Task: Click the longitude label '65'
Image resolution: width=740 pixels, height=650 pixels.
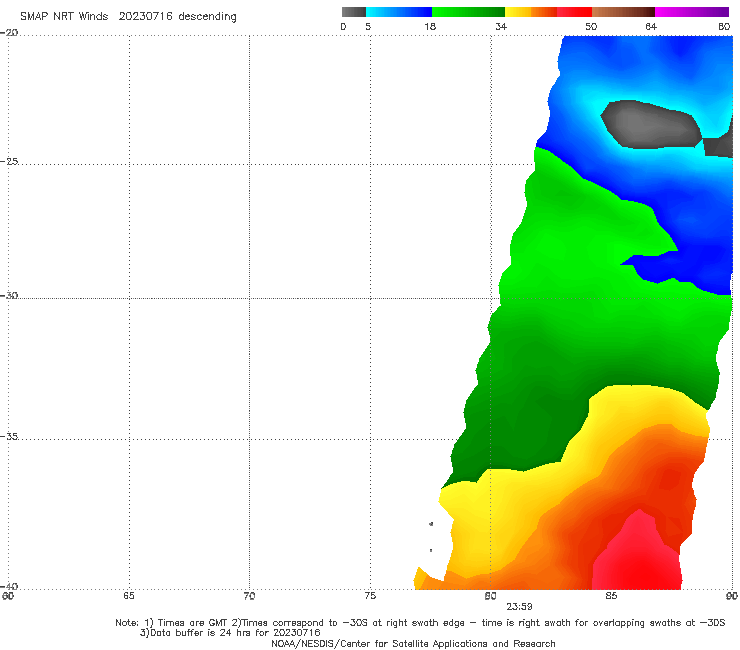Action: click(x=129, y=596)
